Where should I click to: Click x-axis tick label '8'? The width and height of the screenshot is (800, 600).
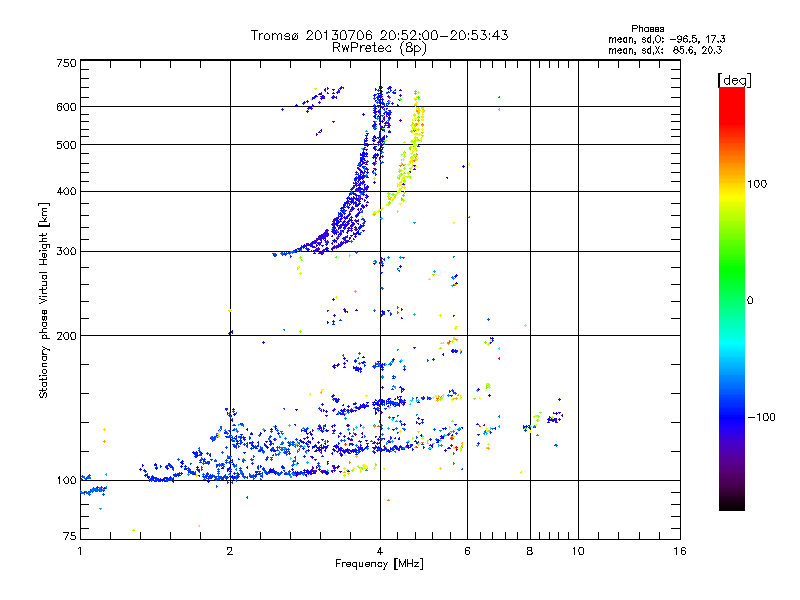tap(530, 551)
